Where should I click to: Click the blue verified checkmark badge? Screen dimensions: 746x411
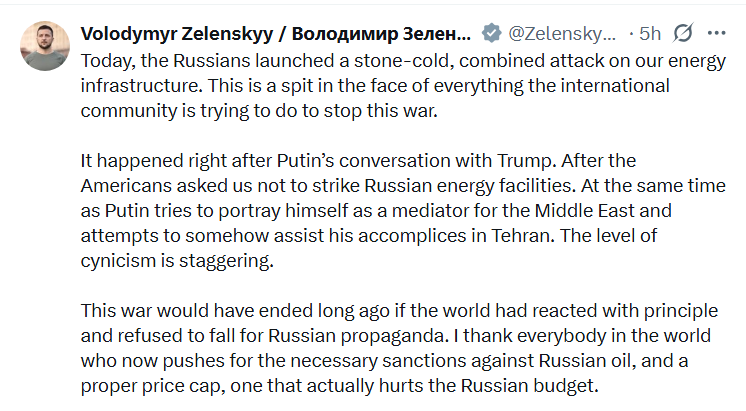491,33
